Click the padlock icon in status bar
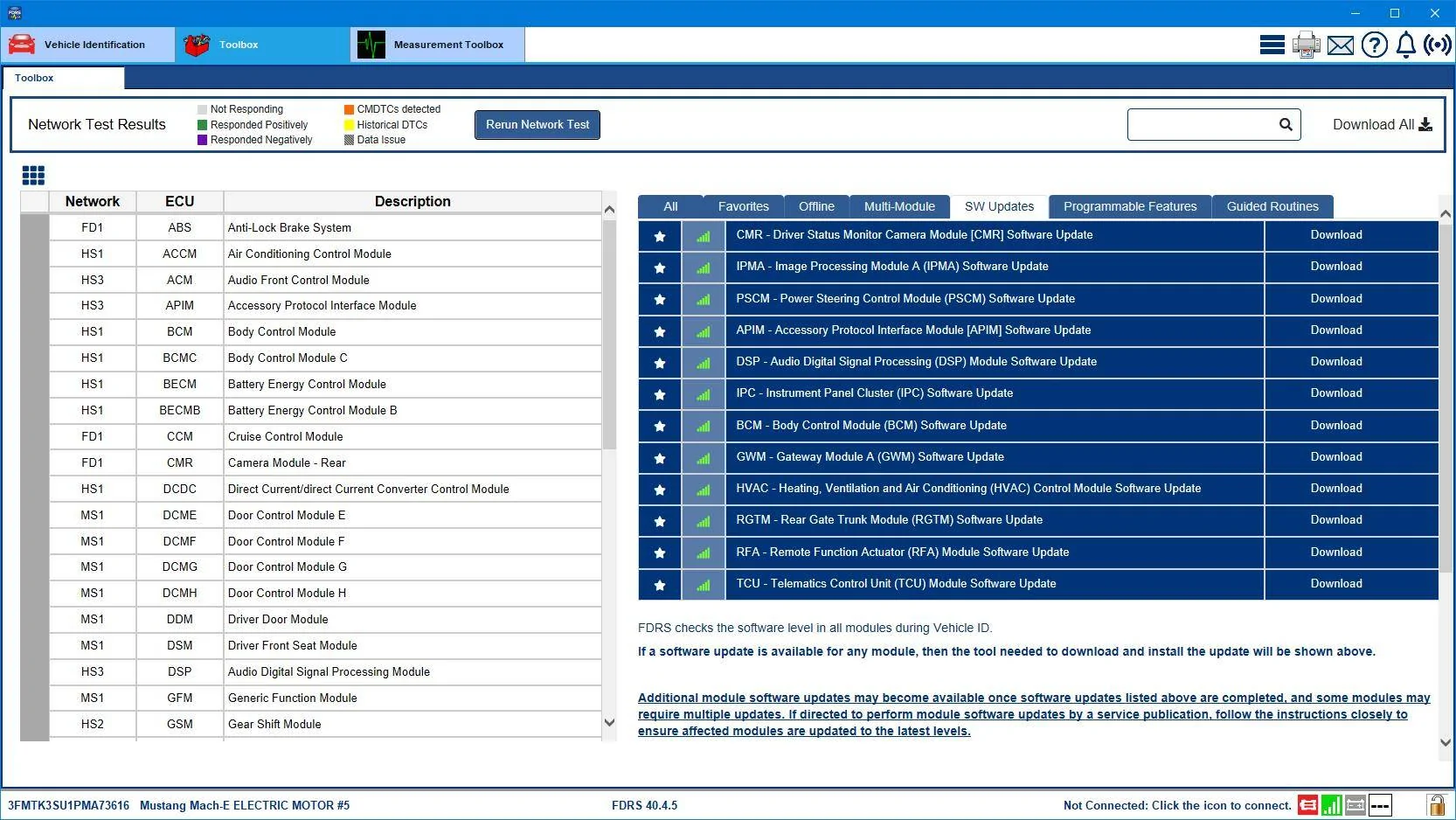 pos(1436,805)
